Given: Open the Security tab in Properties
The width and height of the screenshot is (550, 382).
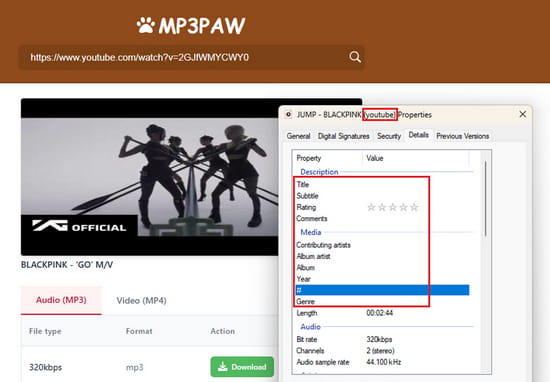Looking at the screenshot, I should 389,136.
